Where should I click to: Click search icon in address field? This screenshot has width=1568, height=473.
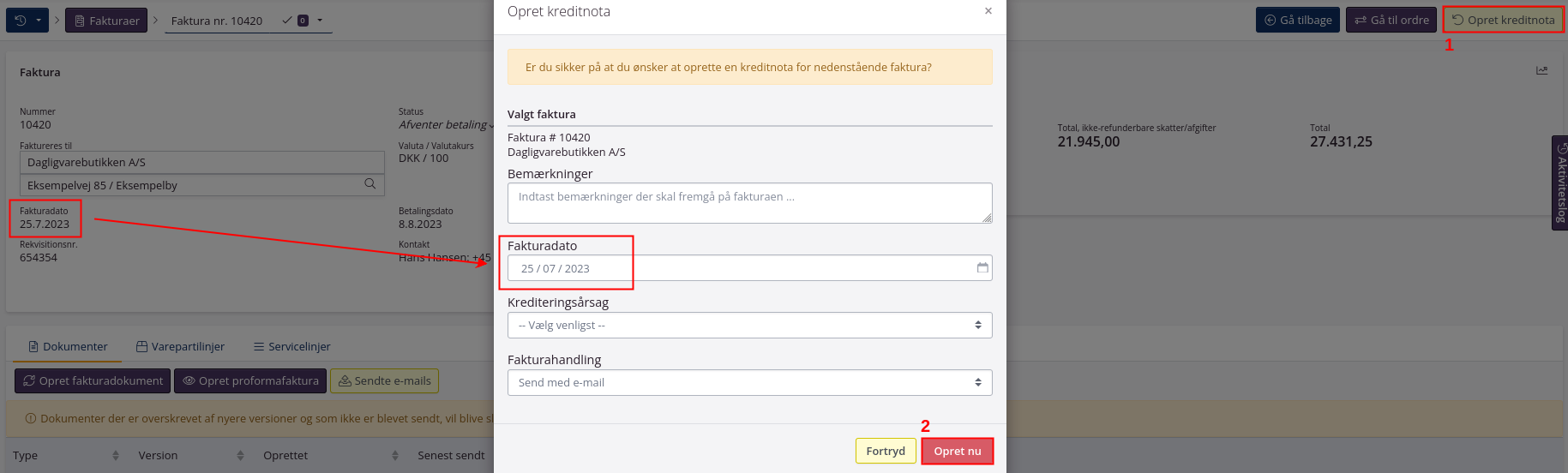(x=370, y=184)
